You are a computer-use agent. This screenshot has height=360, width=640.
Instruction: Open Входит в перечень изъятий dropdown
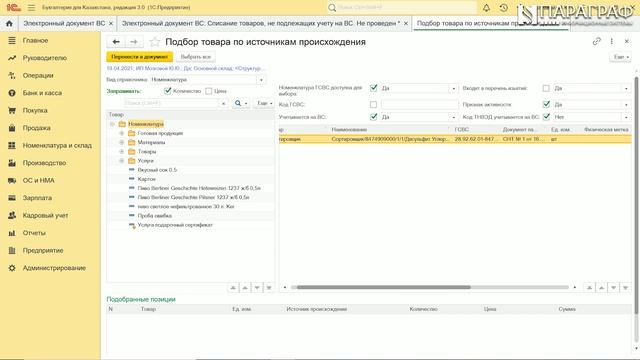pyautogui.click(x=627, y=88)
